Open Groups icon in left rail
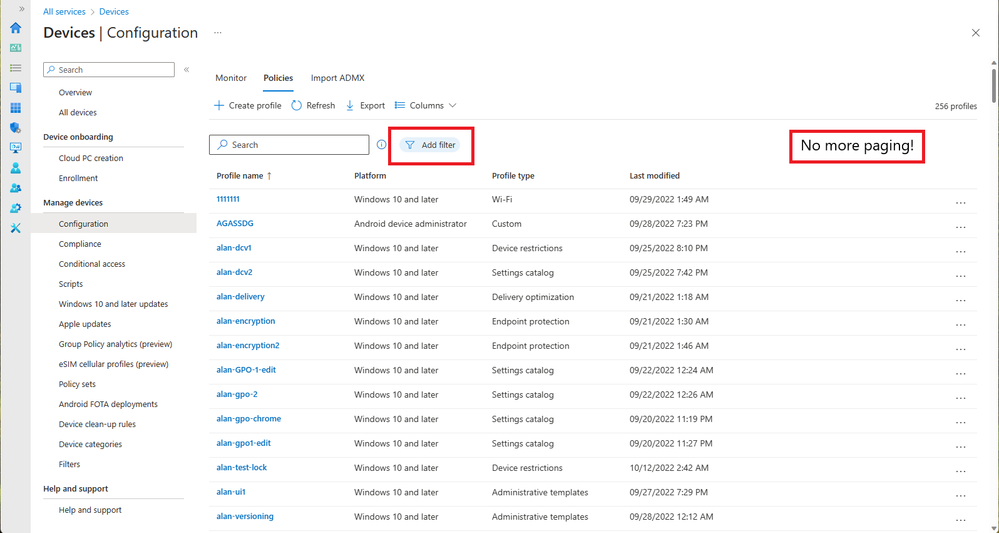Image resolution: width=999 pixels, height=533 pixels. [x=15, y=188]
